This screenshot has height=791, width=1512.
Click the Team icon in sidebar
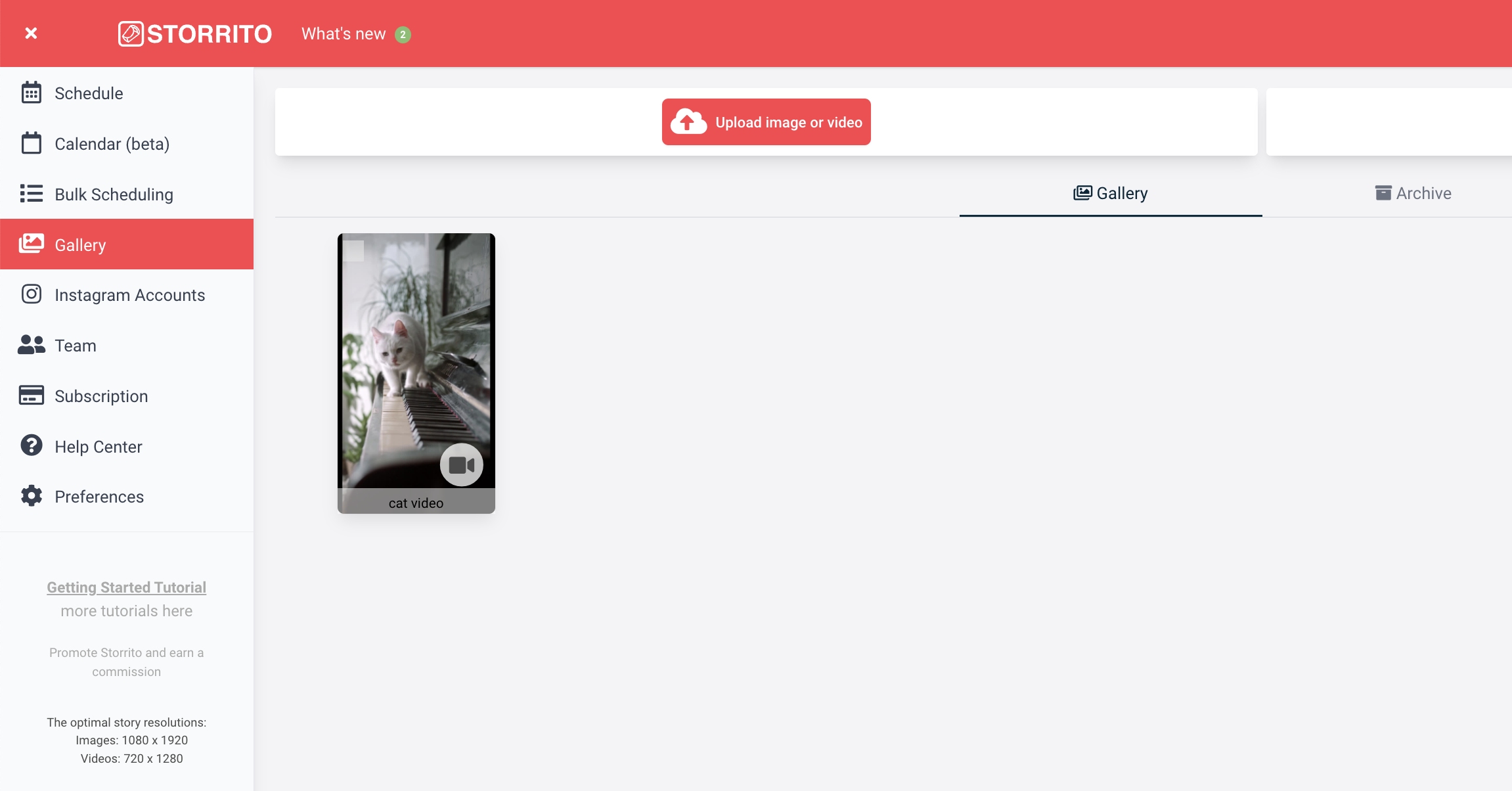coord(31,345)
